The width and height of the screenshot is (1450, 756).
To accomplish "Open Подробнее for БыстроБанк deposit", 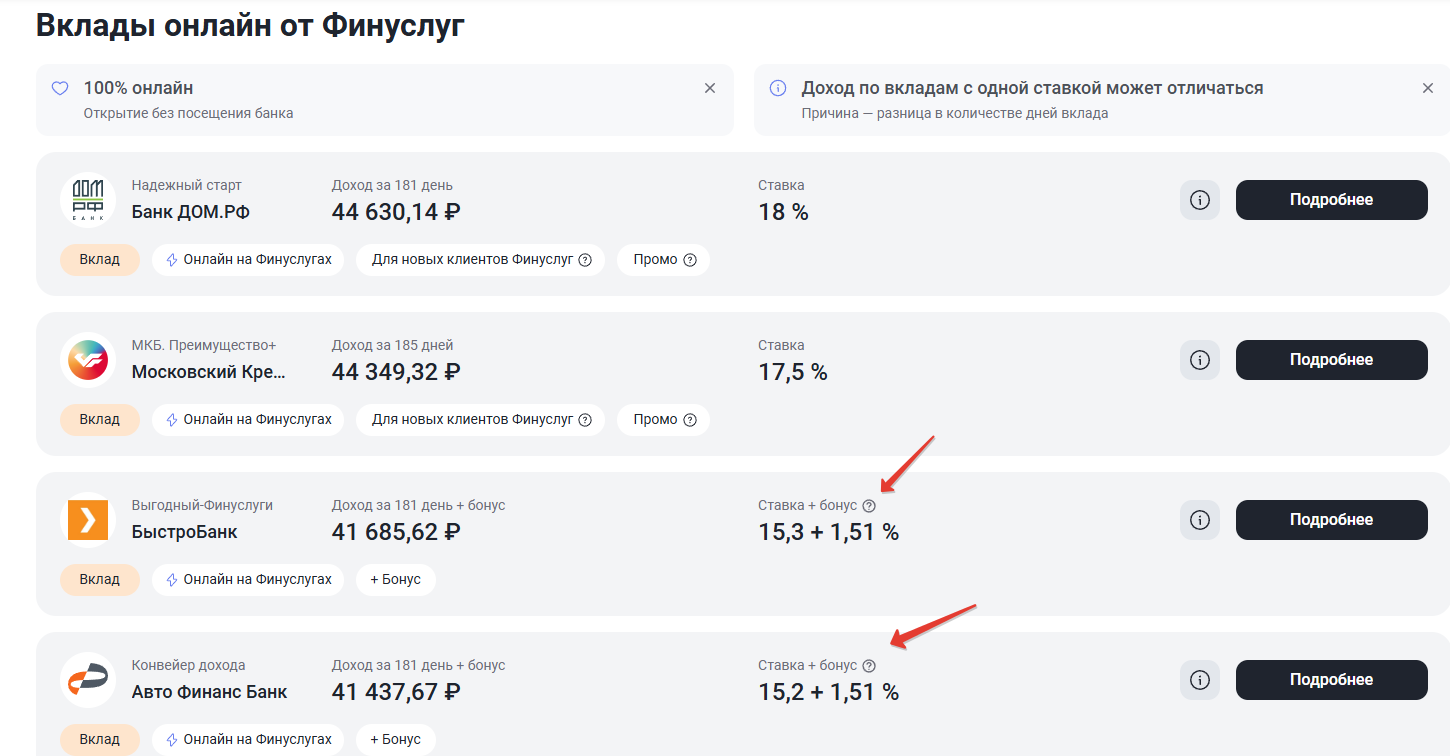I will point(1331,520).
